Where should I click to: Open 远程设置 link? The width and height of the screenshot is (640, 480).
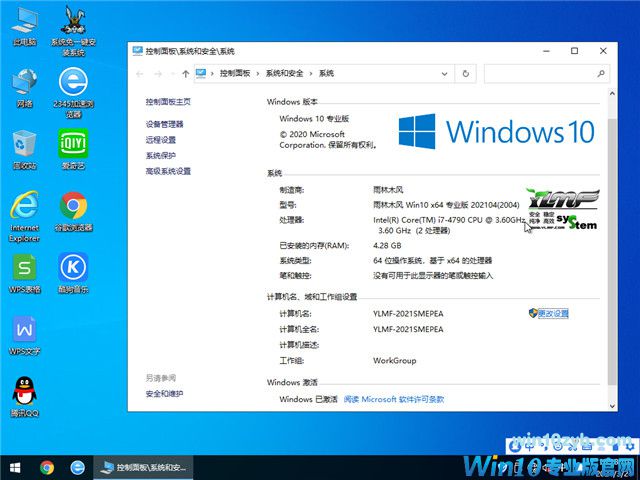(x=161, y=140)
